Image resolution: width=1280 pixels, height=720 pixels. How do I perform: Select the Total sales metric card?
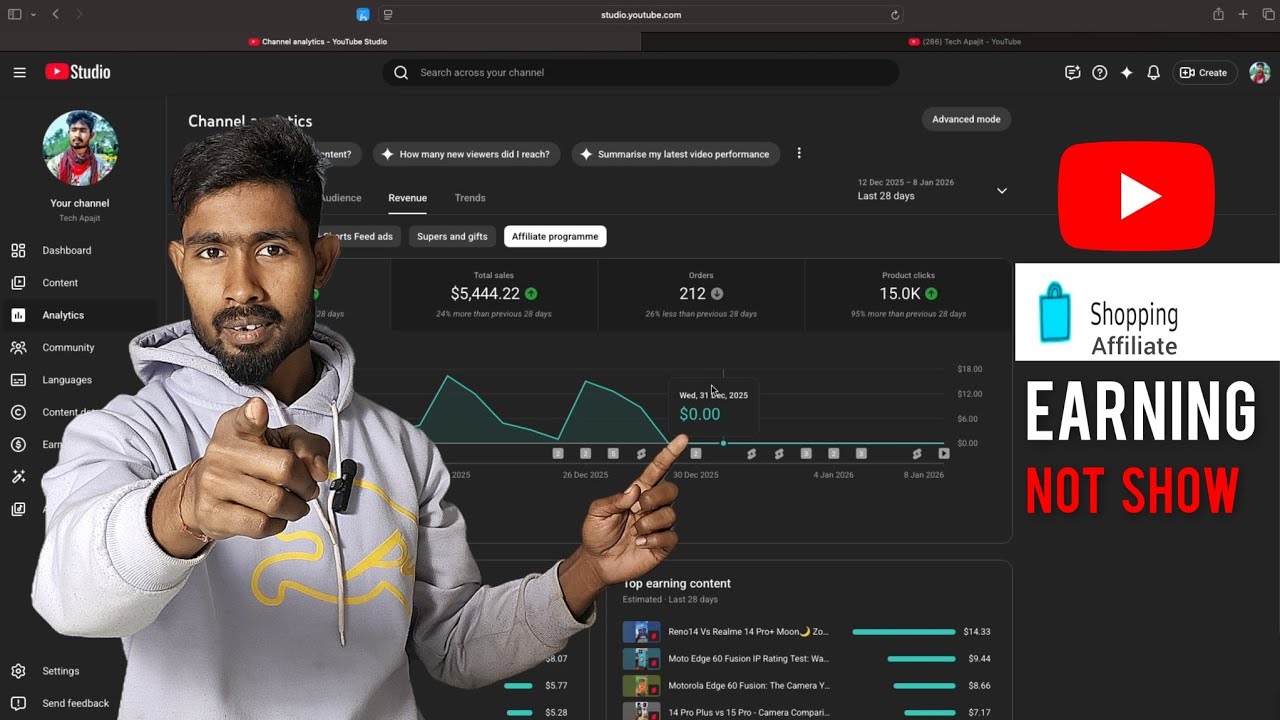tap(494, 295)
